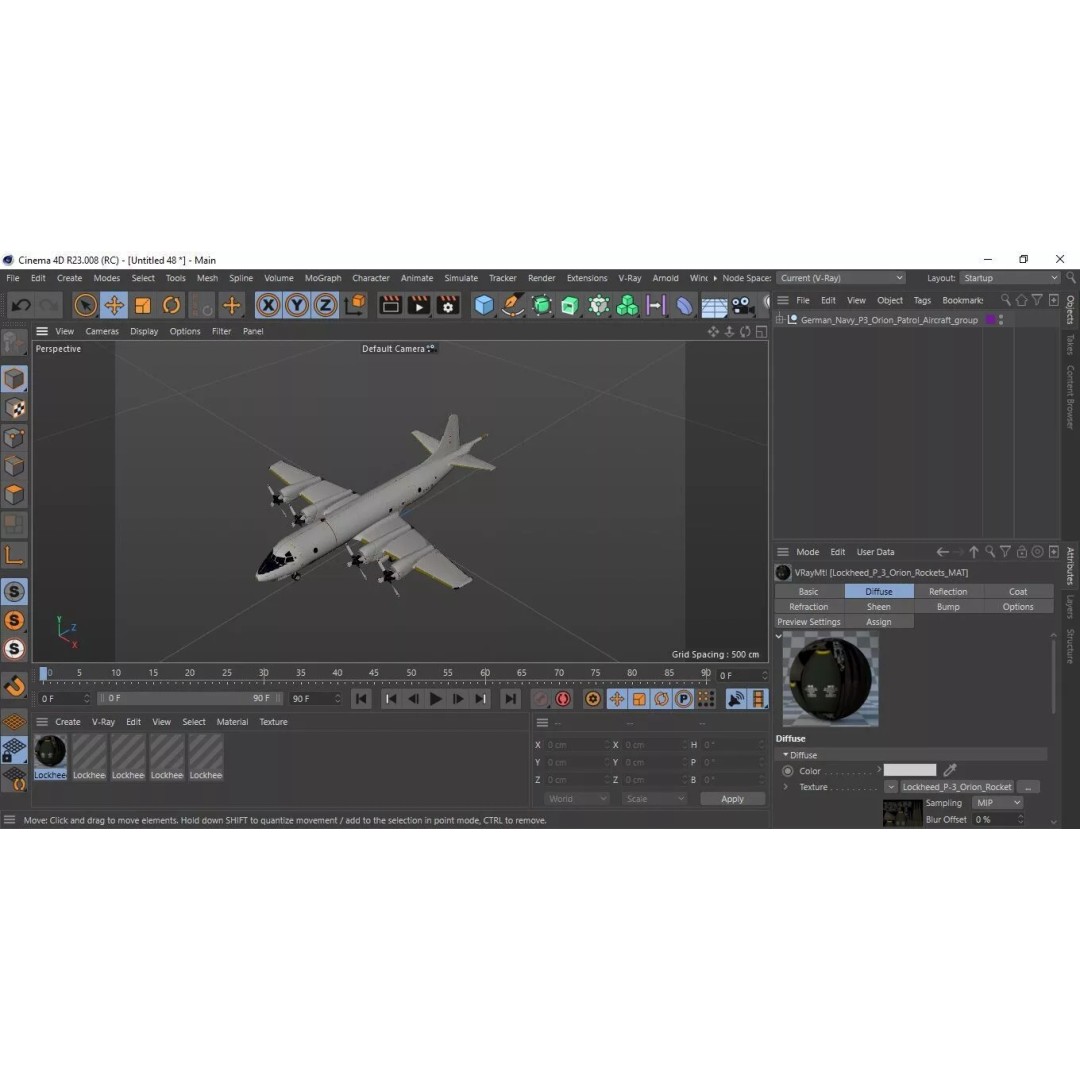Switch to Model mode in left palette
This screenshot has height=1080, width=1080.
tap(14, 380)
